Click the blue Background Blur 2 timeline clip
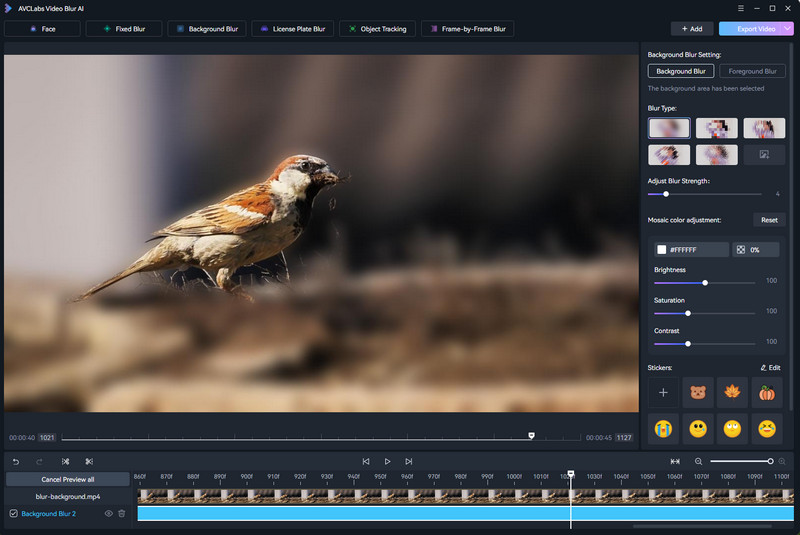The height and width of the screenshot is (535, 800). click(465, 514)
